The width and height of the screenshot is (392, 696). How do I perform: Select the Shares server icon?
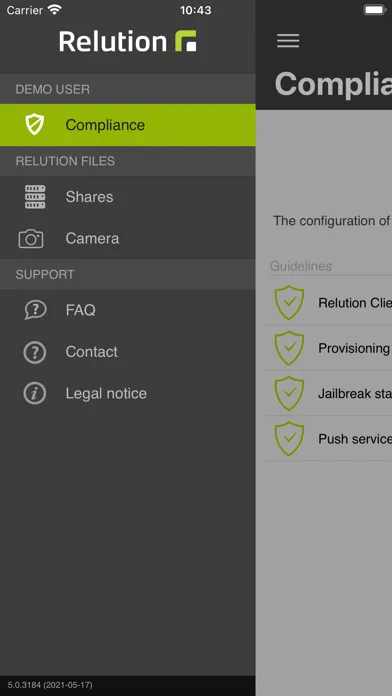click(35, 197)
